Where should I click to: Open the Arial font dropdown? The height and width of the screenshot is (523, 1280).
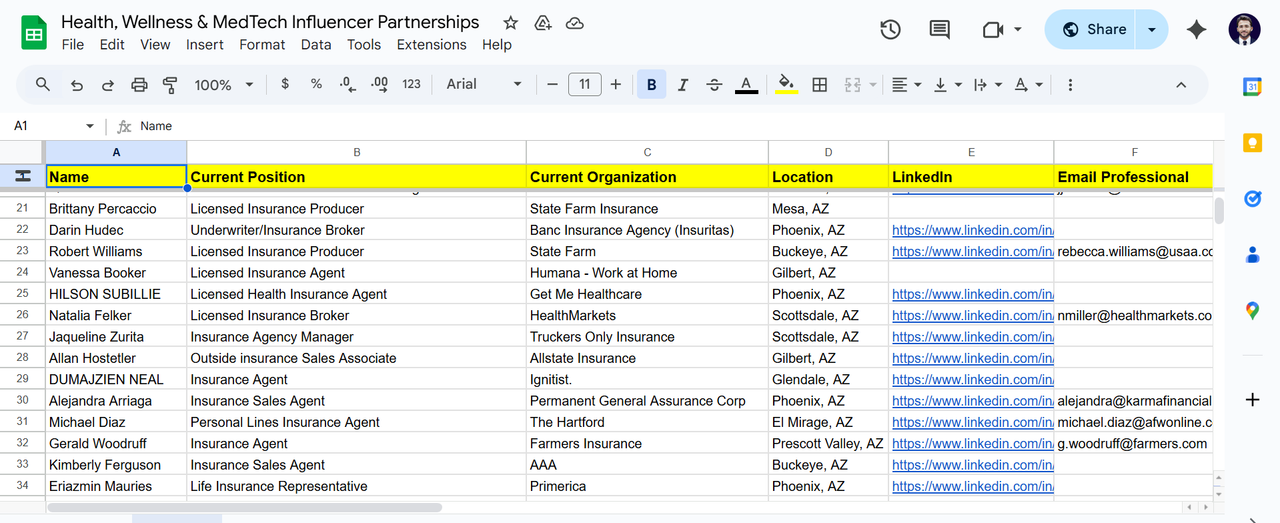pyautogui.click(x=484, y=85)
